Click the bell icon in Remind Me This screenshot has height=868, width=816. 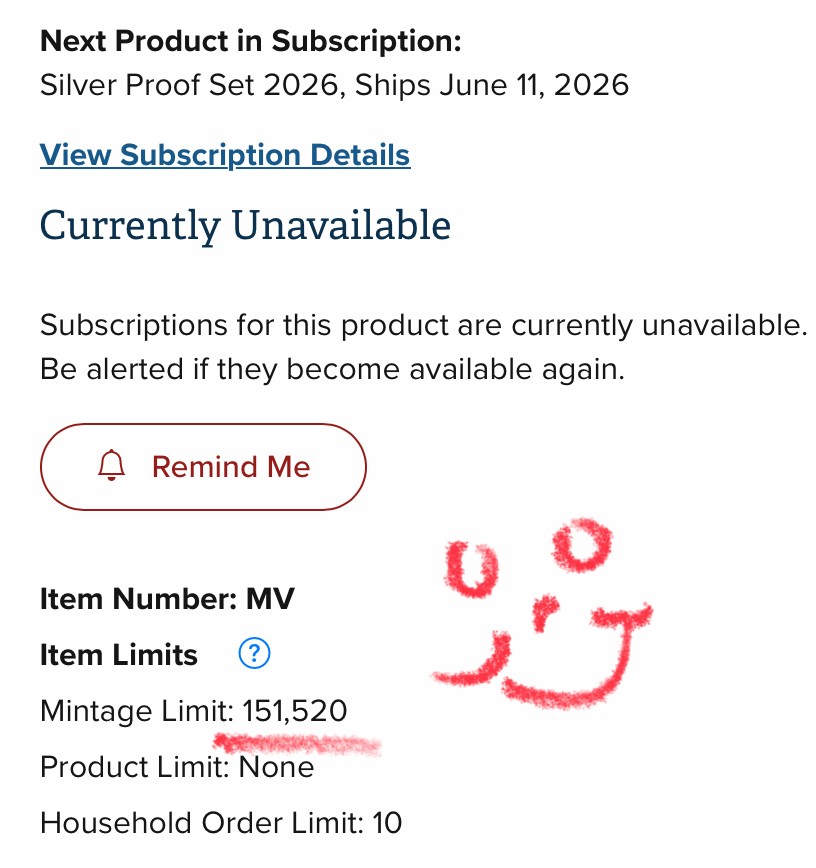(112, 466)
